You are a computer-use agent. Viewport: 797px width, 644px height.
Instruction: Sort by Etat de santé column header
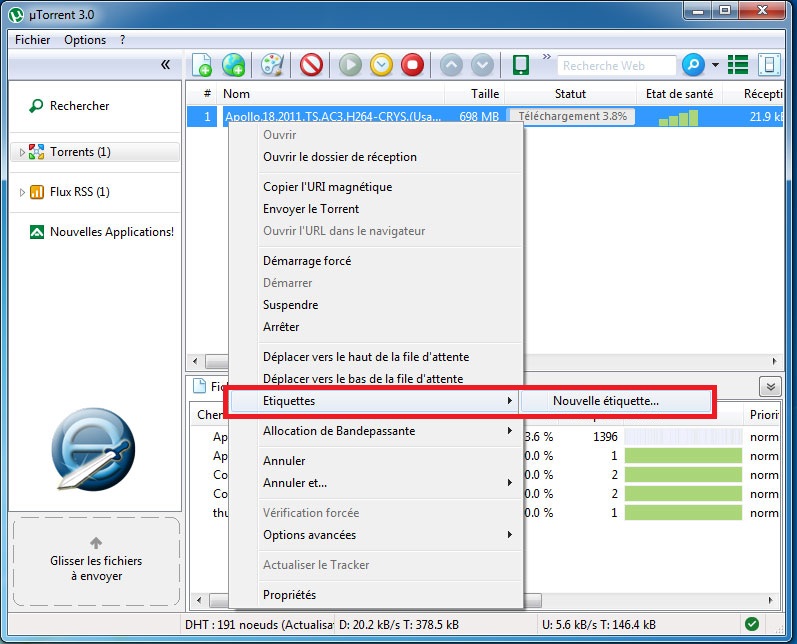[679, 94]
